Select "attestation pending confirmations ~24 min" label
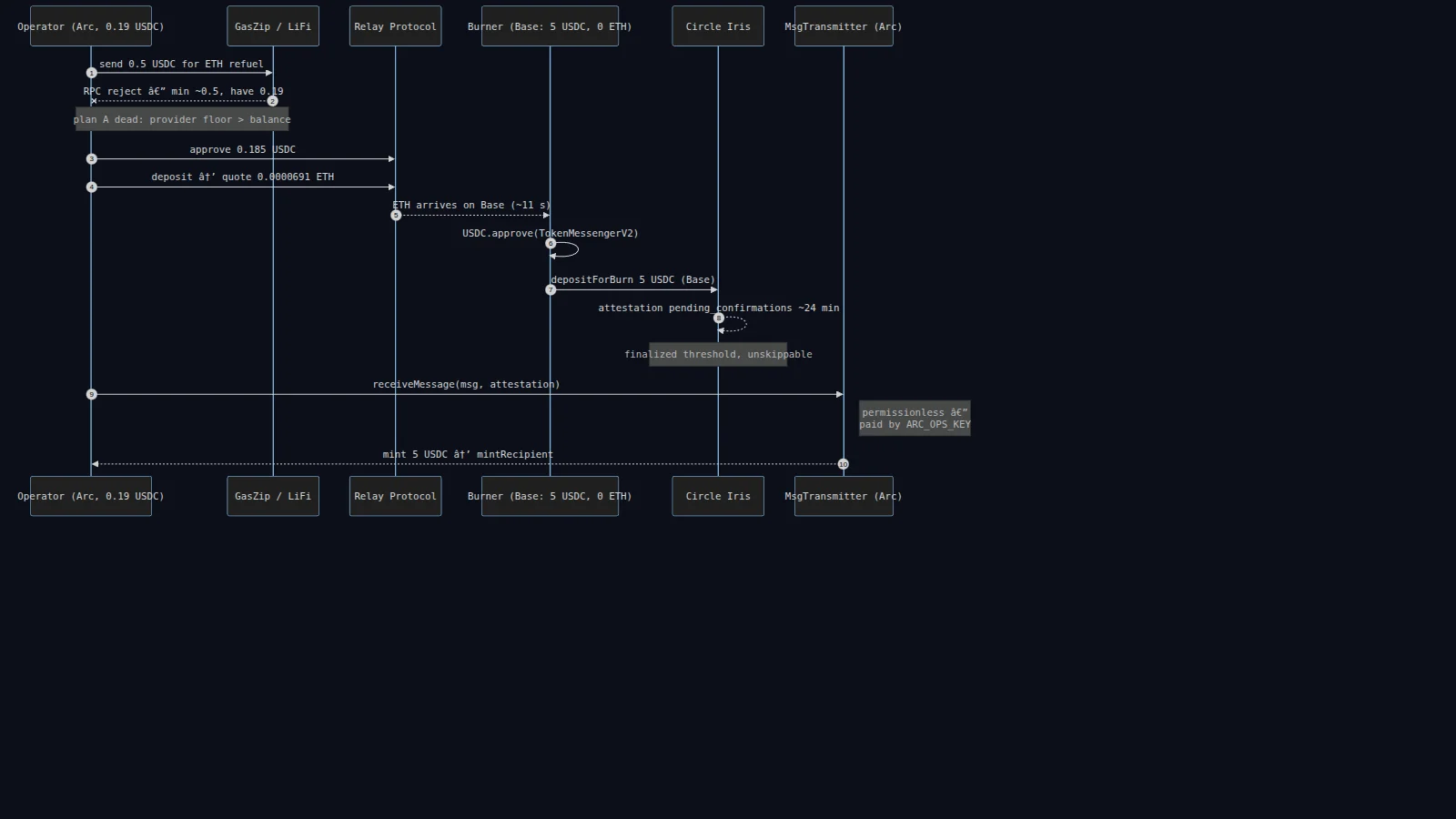Viewport: 1456px width, 819px height. tap(719, 308)
